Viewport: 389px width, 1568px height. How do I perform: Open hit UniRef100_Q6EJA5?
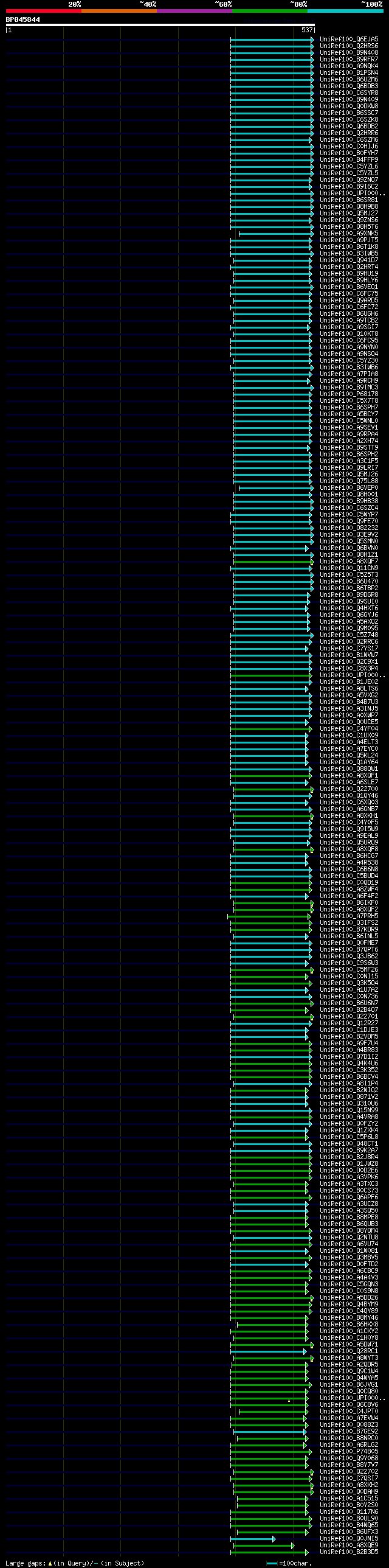click(x=349, y=39)
